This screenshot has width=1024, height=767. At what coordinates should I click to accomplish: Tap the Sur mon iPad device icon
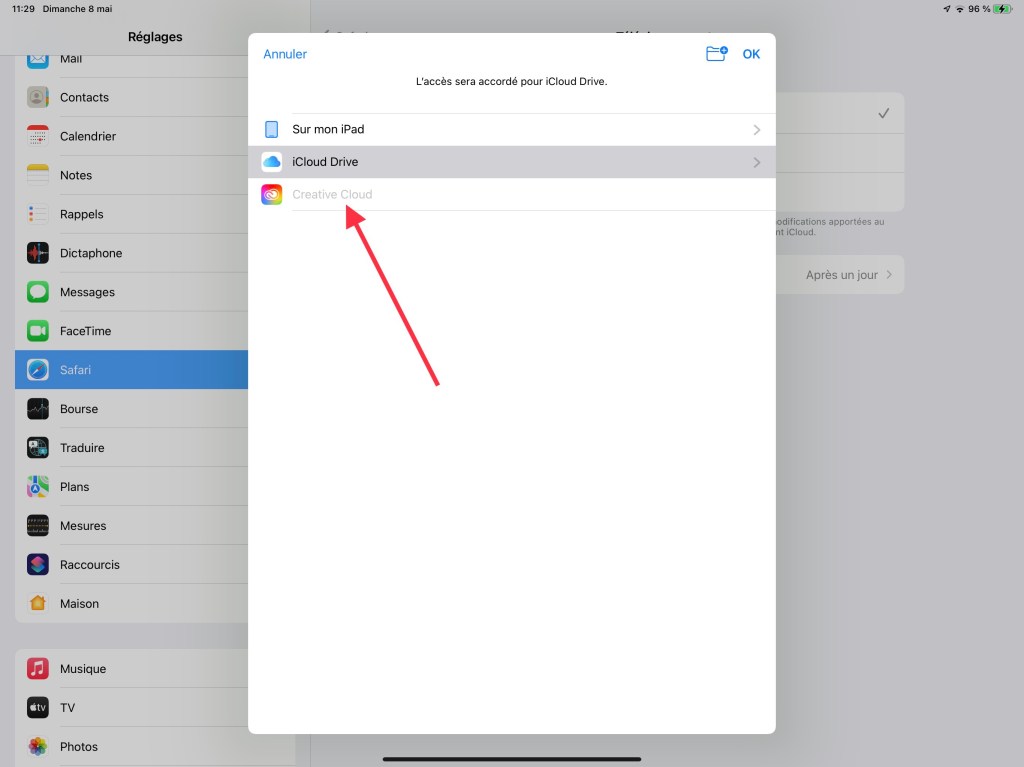pos(271,129)
